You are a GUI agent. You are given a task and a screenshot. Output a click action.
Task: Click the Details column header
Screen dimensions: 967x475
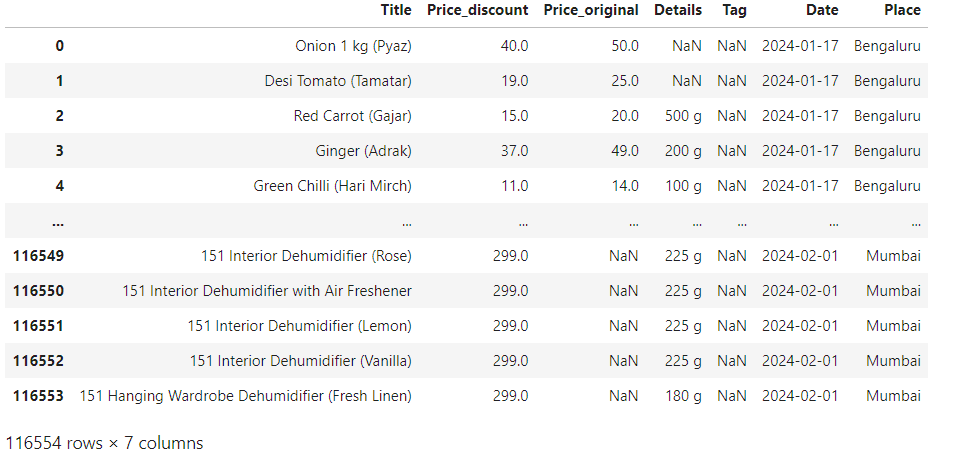coord(678,10)
